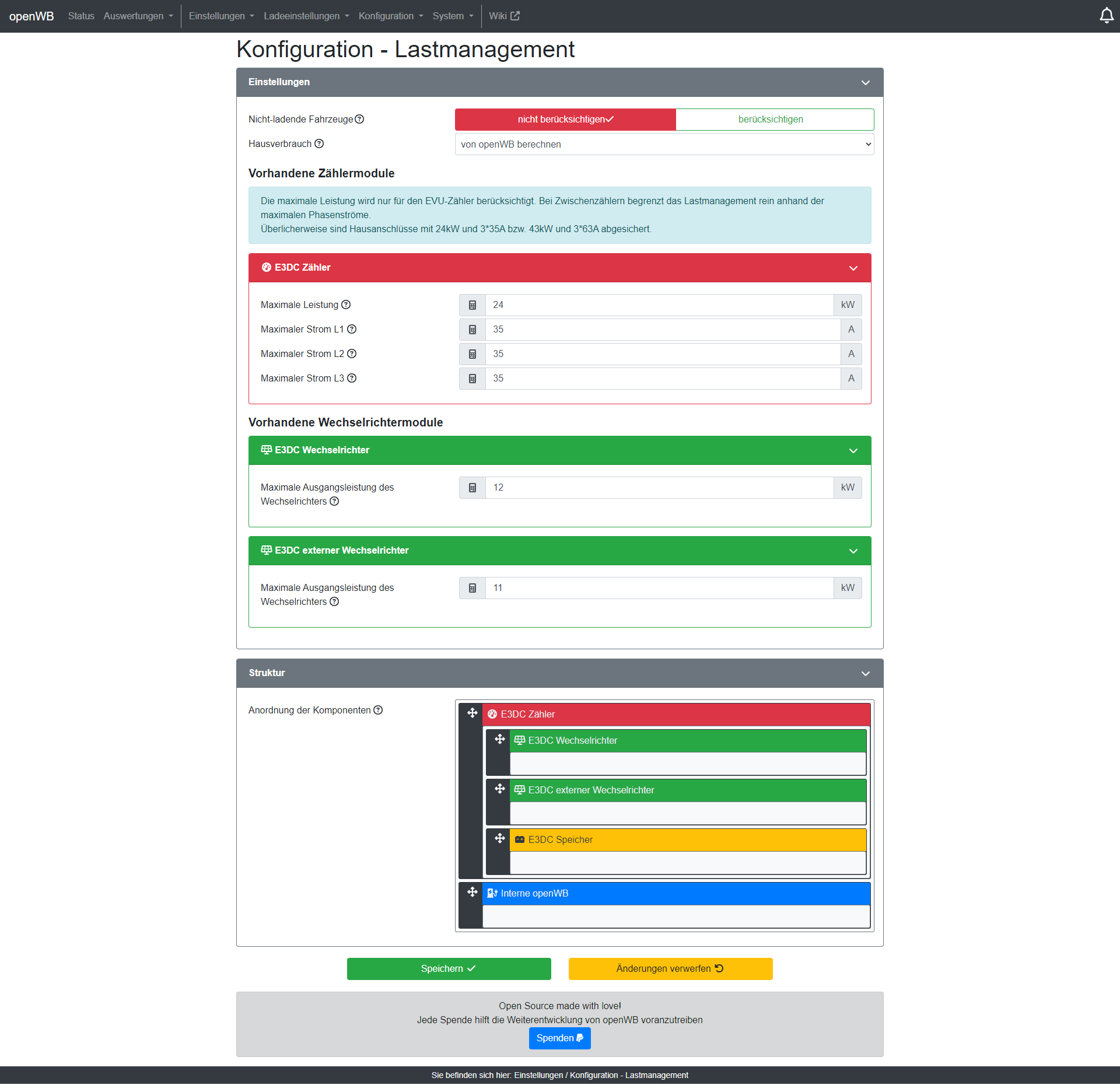
Task: Open the Auswertungen menu
Action: 138,16
